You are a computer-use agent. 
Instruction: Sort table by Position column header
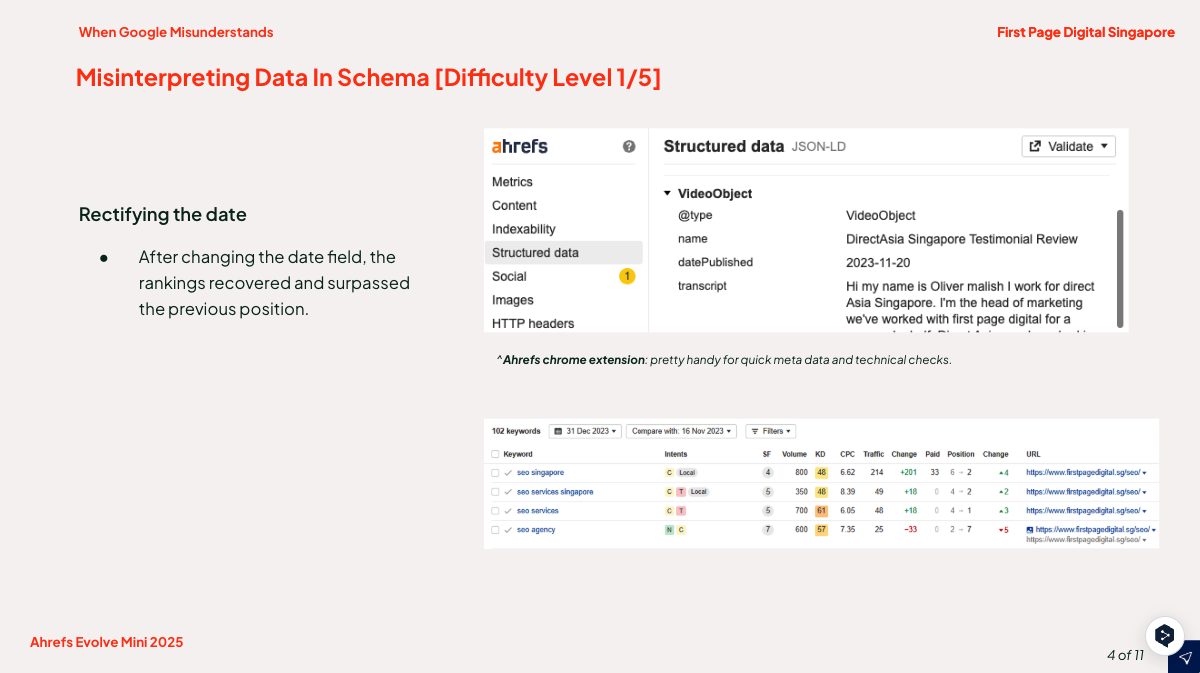(x=960, y=454)
